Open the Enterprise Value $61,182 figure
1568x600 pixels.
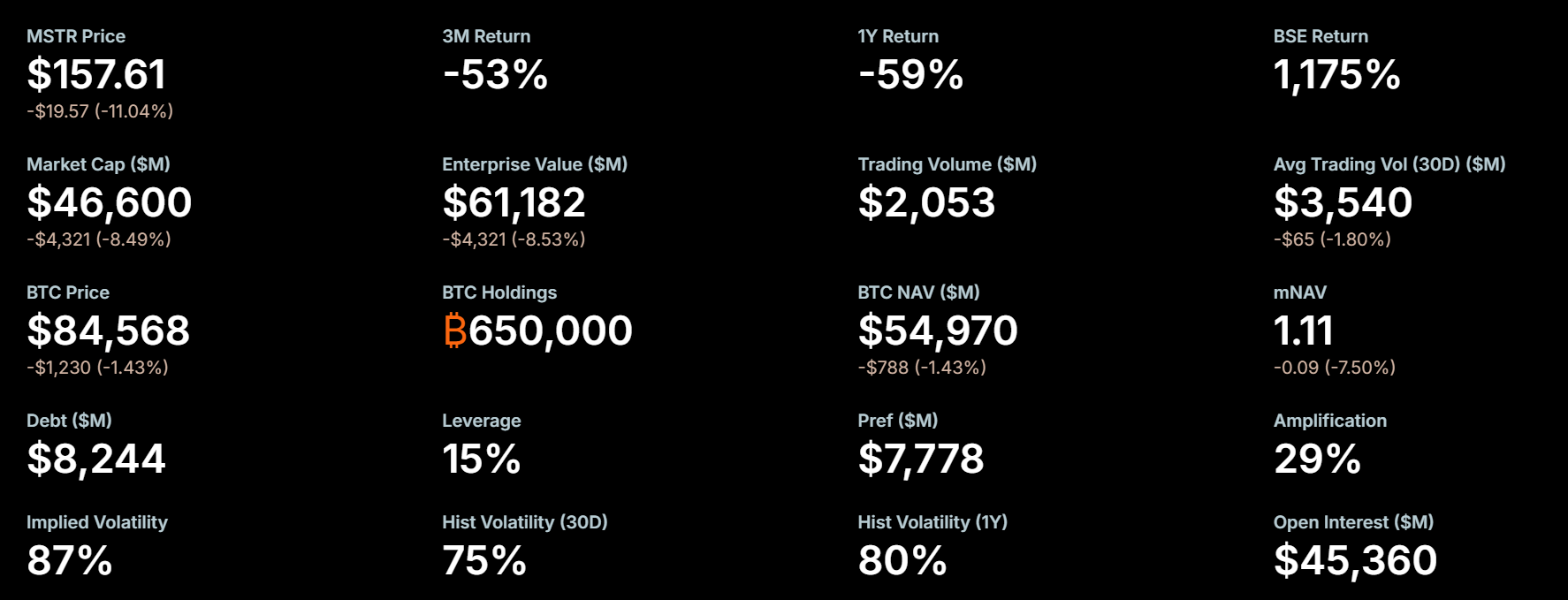point(514,202)
